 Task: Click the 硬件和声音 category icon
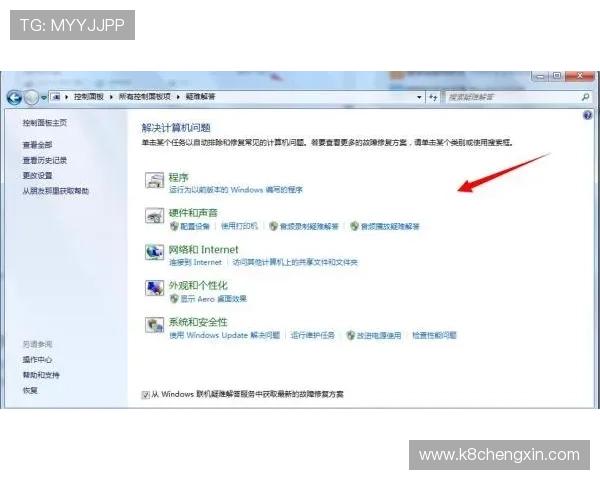click(x=154, y=216)
